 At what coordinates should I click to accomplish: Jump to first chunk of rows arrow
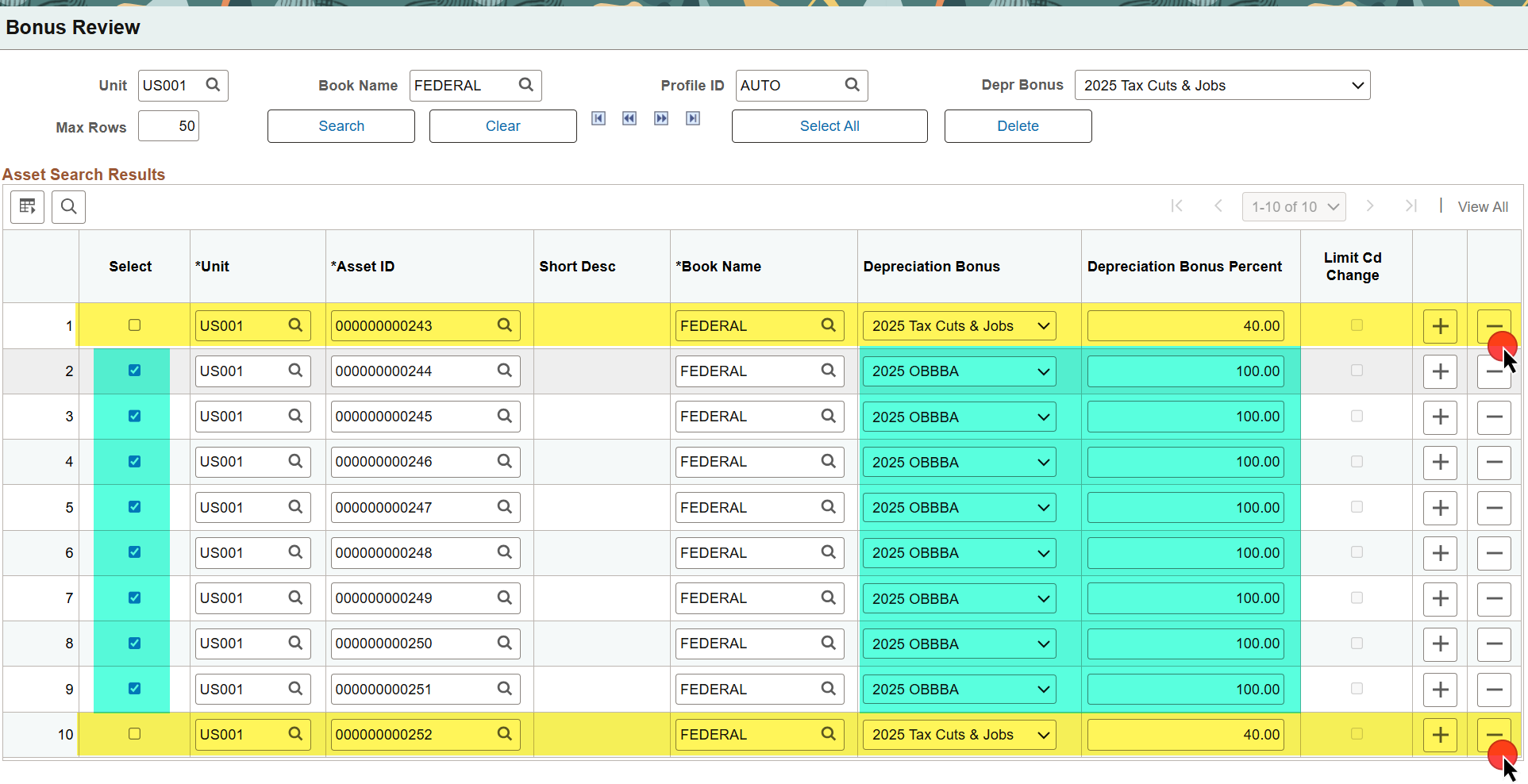[598, 118]
